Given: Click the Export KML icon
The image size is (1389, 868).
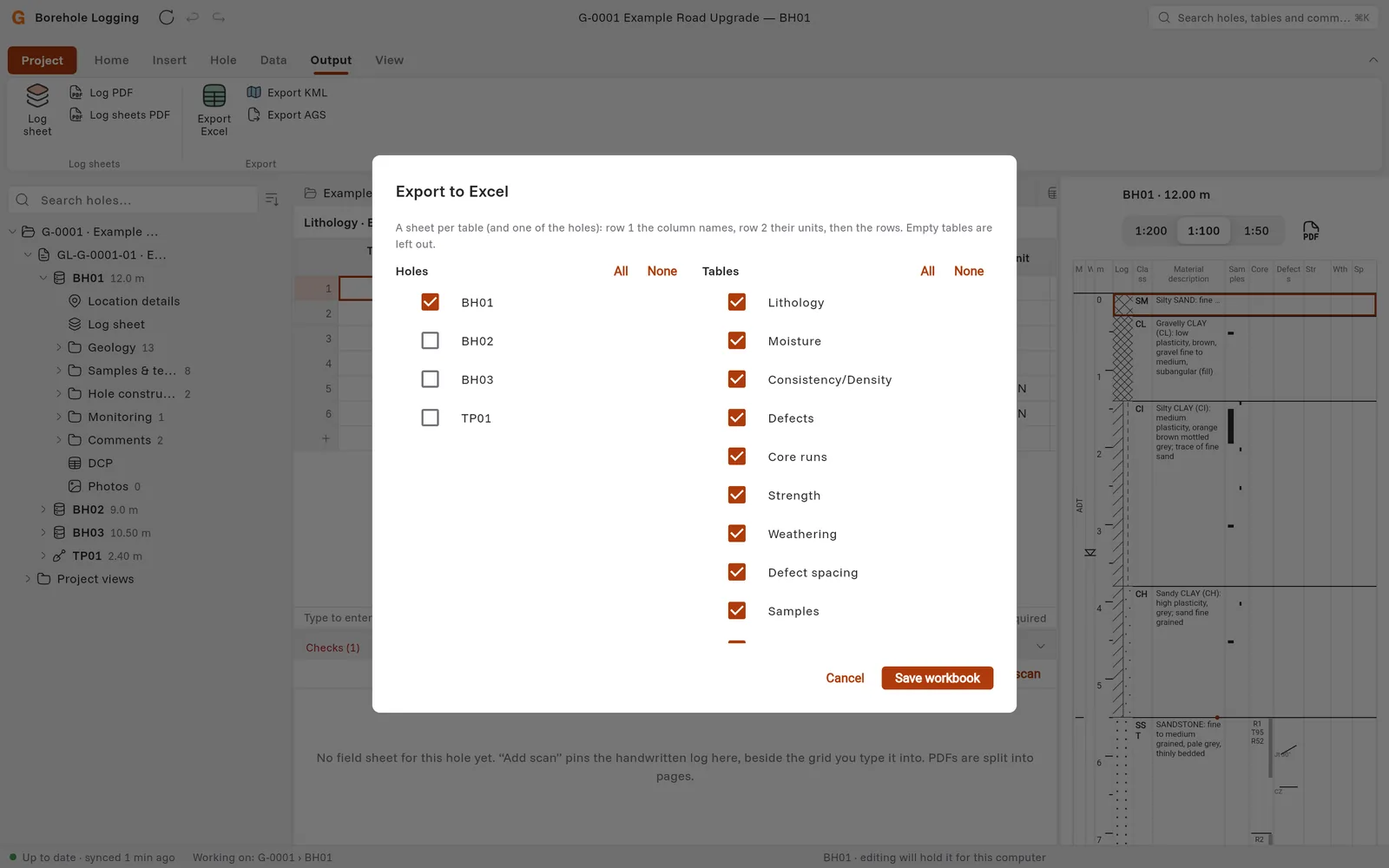Looking at the screenshot, I should pos(253,92).
